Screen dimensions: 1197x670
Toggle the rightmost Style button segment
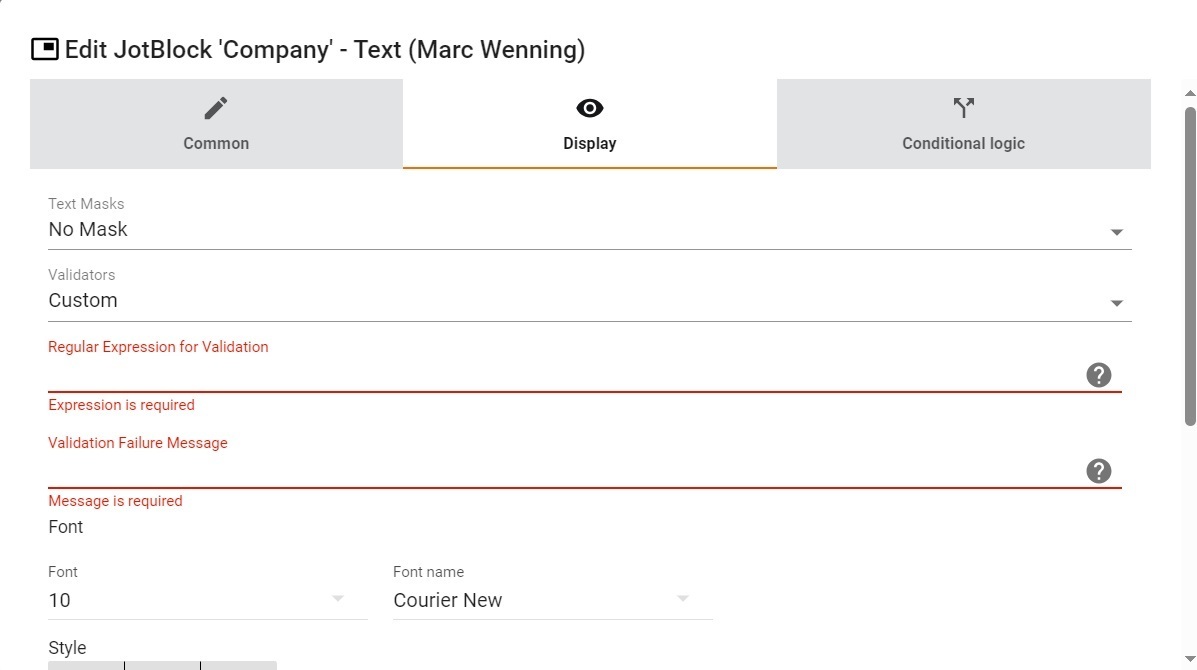point(238,665)
